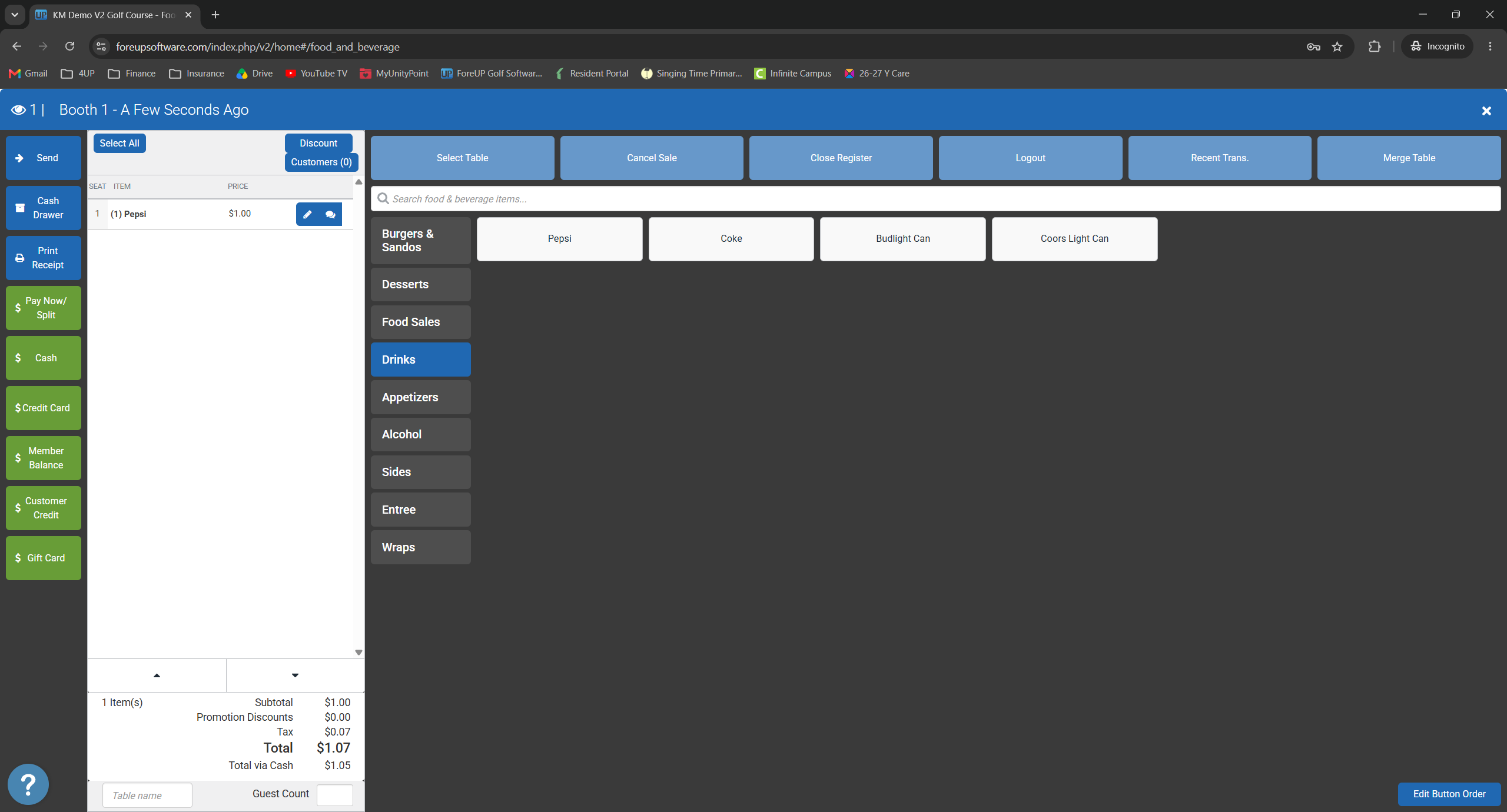Click Select Table button

coord(462,158)
